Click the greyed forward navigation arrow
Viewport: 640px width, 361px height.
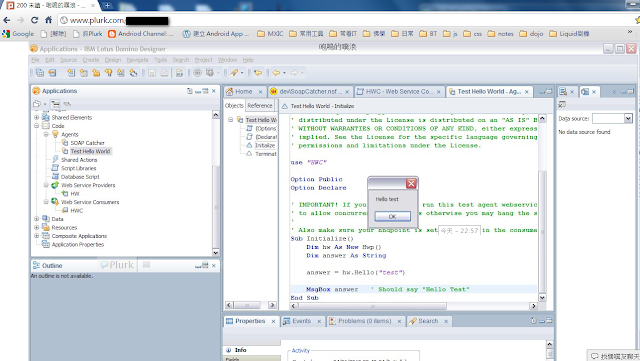294,73
